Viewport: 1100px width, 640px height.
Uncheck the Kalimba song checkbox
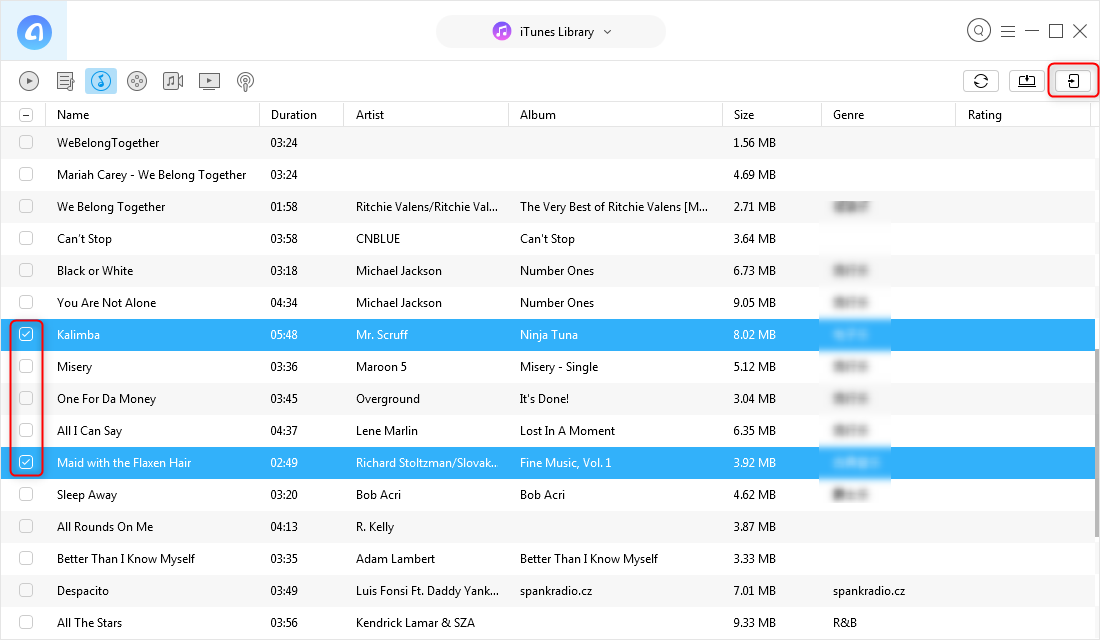[26, 334]
